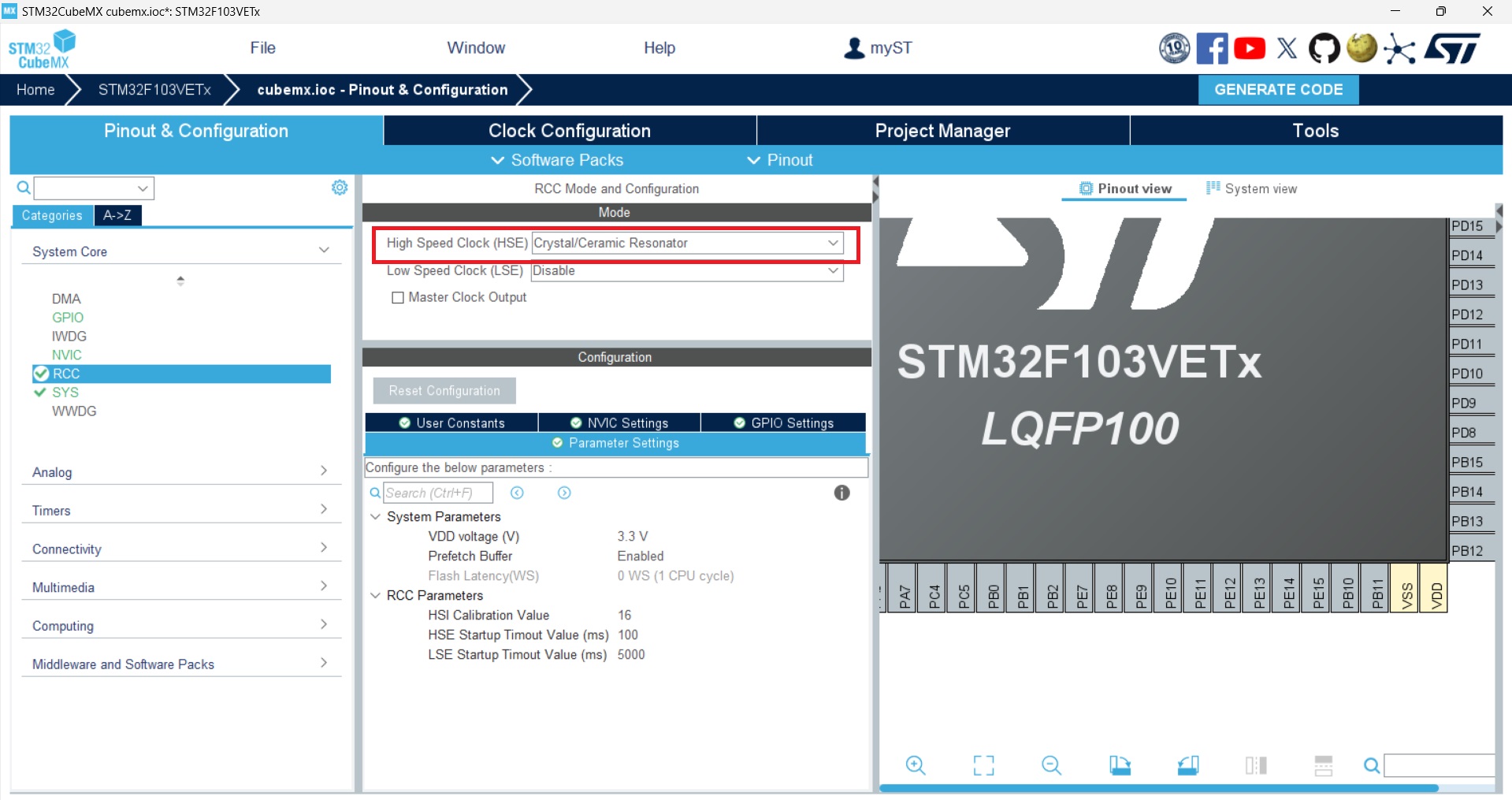Click the parameter Search (Ctrl+F) field
The height and width of the screenshot is (800, 1512).
[x=438, y=493]
